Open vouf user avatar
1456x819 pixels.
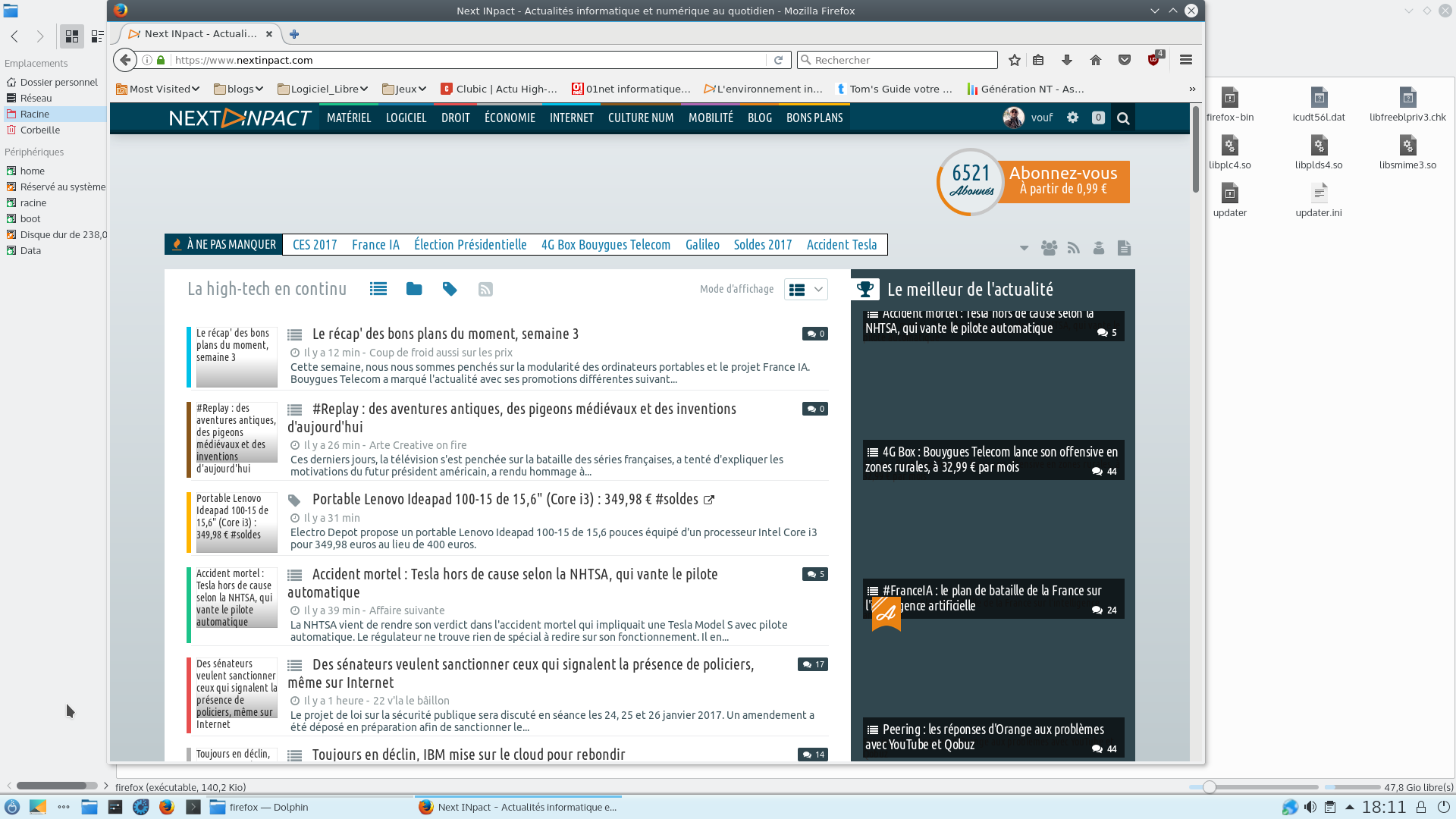(1014, 118)
